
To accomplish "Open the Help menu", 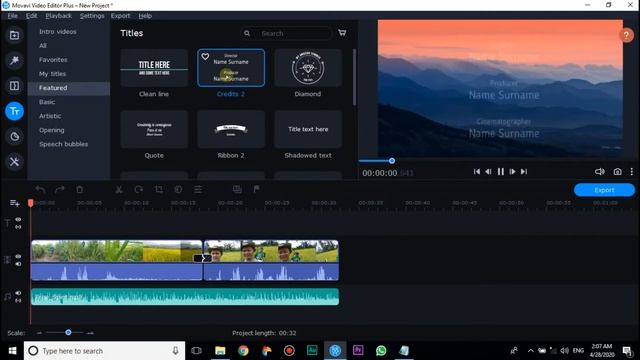I will point(145,16).
